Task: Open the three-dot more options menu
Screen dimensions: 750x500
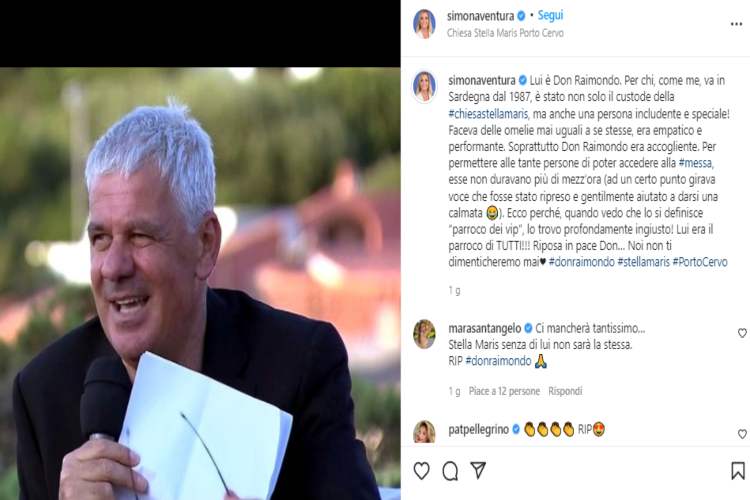Action: click(736, 24)
